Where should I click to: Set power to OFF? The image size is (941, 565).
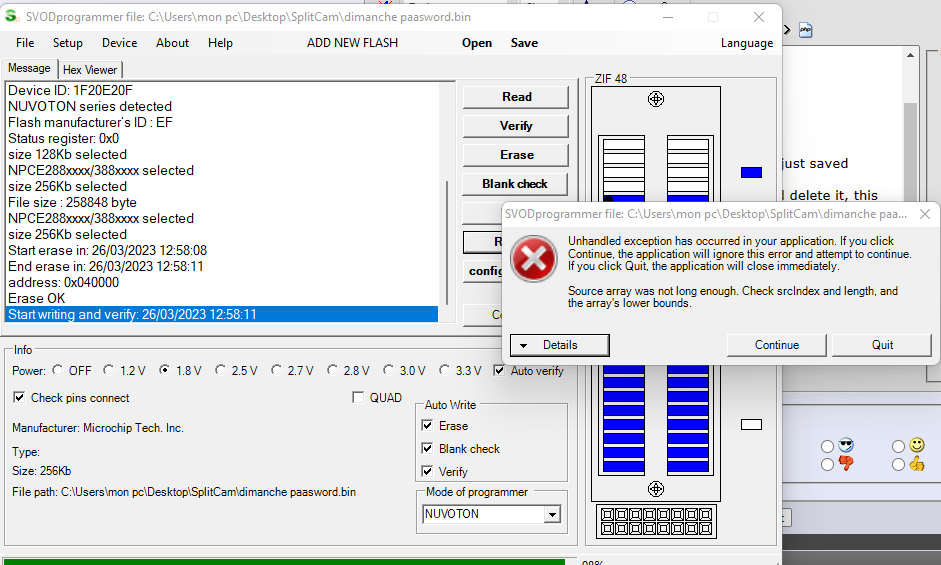click(x=58, y=370)
